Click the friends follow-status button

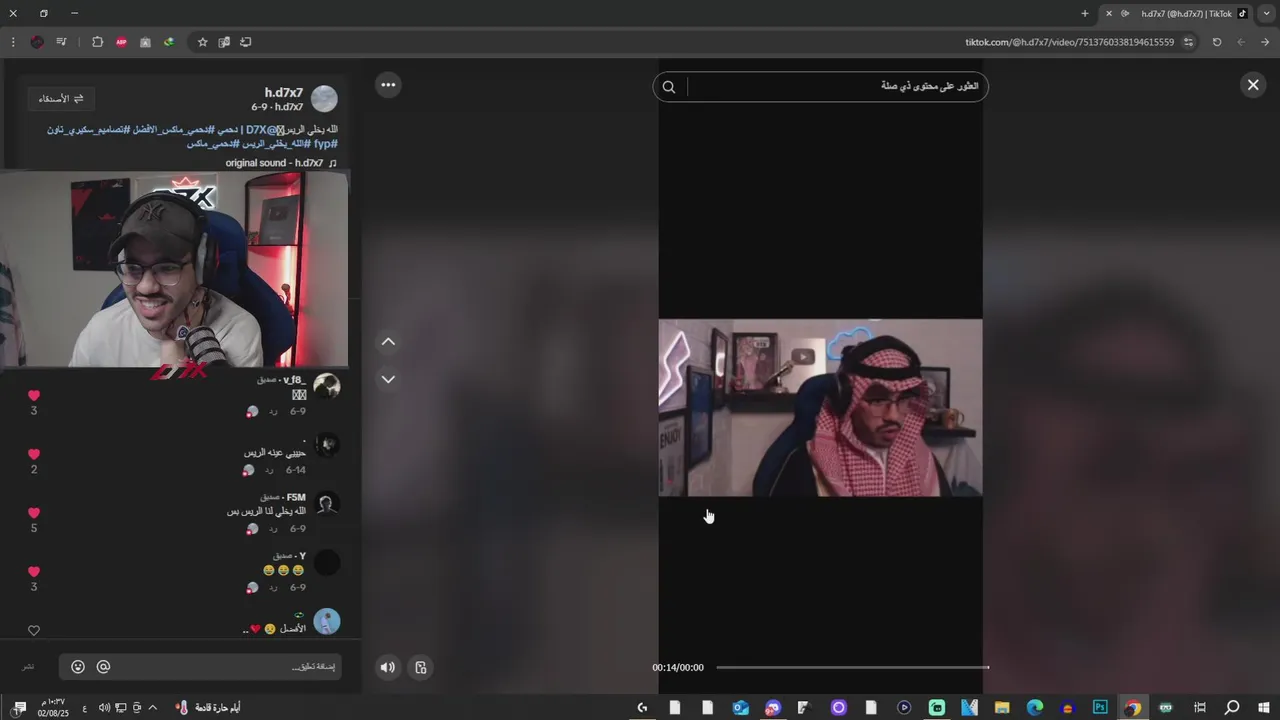[61, 98]
